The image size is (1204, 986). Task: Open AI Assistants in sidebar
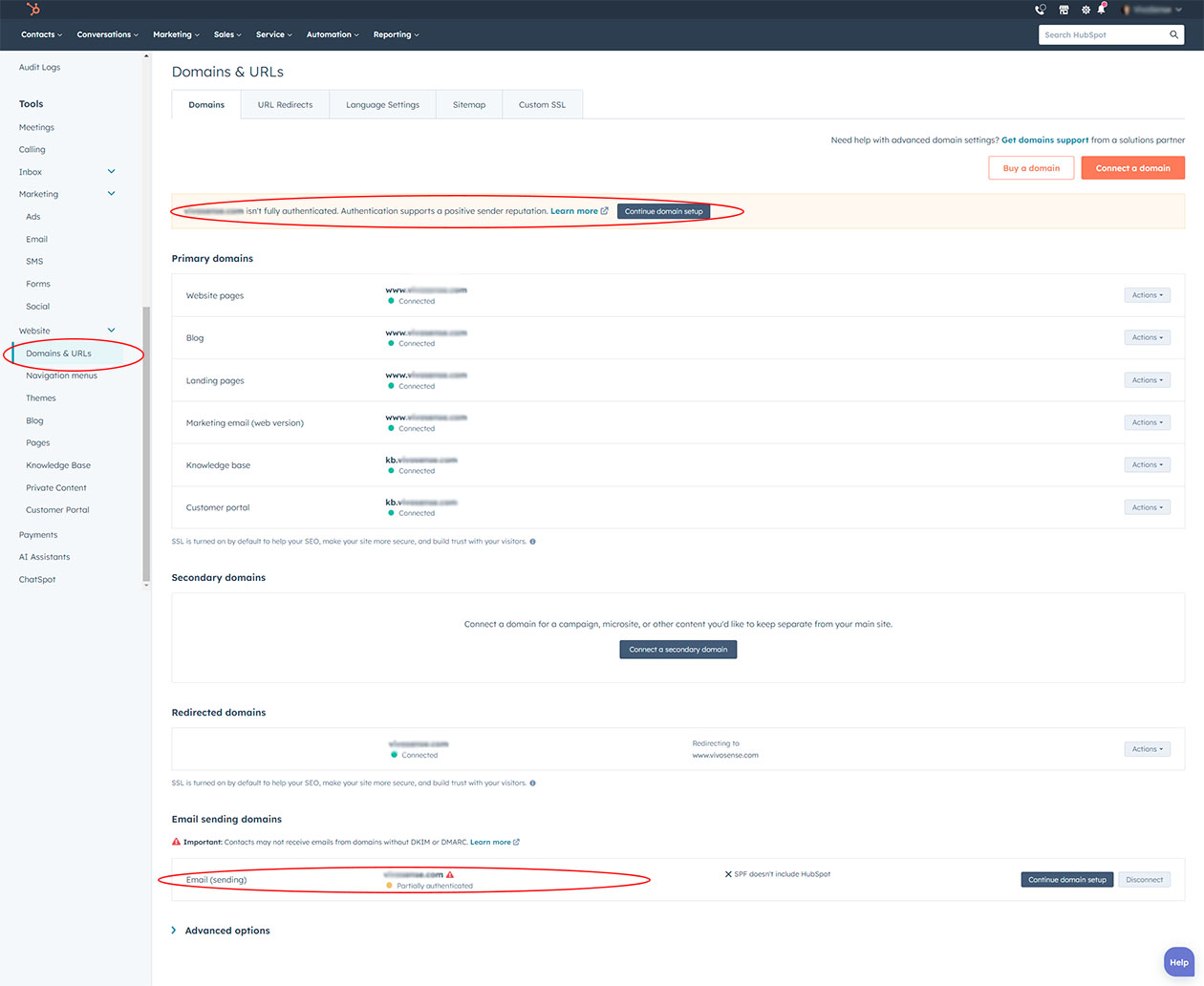pos(44,557)
